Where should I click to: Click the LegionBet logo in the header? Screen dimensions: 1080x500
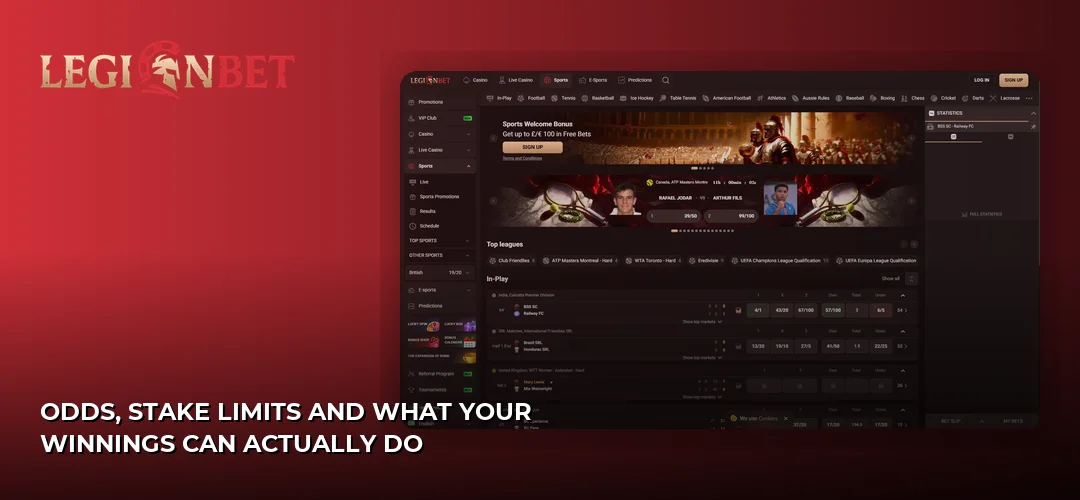tap(430, 80)
